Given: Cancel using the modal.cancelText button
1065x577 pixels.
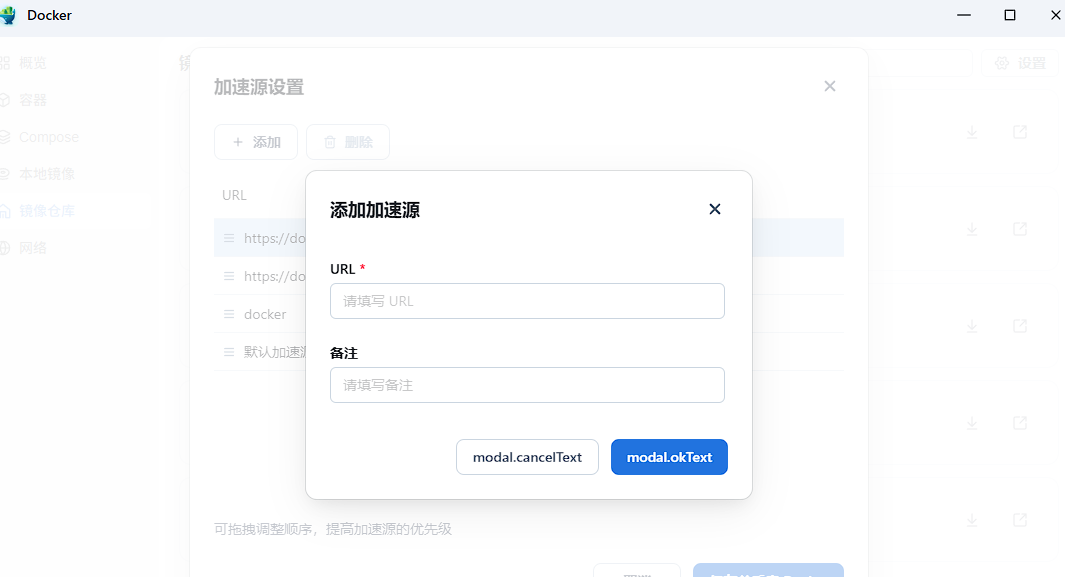Looking at the screenshot, I should click(x=527, y=457).
